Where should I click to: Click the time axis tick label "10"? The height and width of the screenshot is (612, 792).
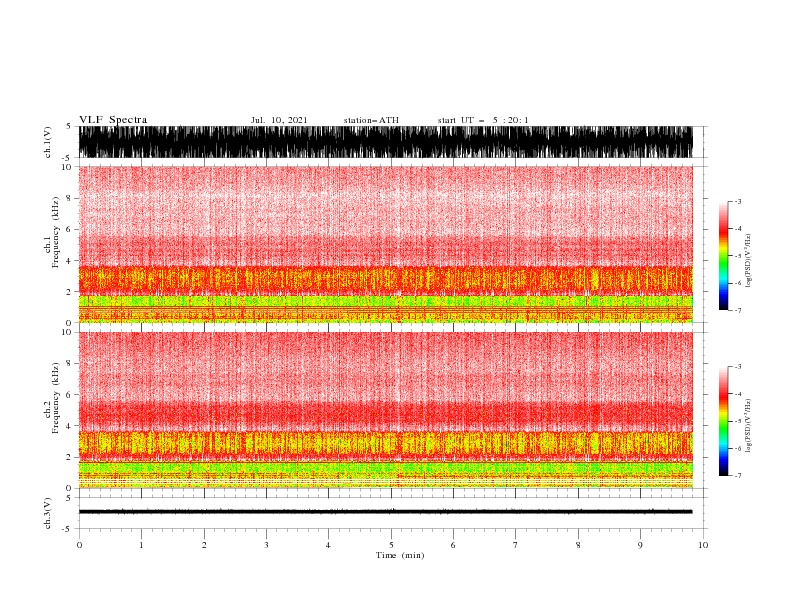[x=703, y=545]
